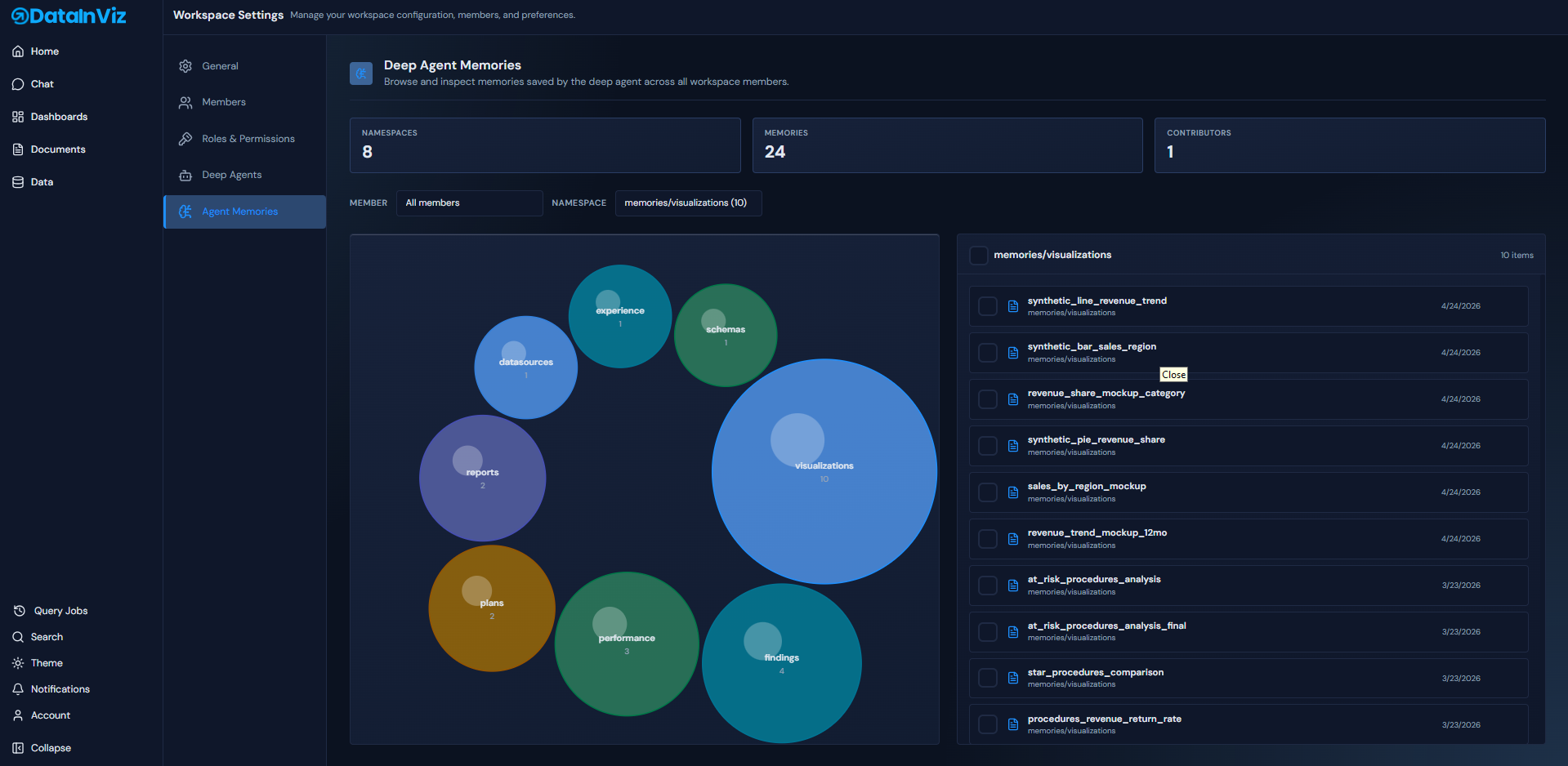1568x766 pixels.
Task: Click the DataInViz logo
Action: [x=69, y=16]
